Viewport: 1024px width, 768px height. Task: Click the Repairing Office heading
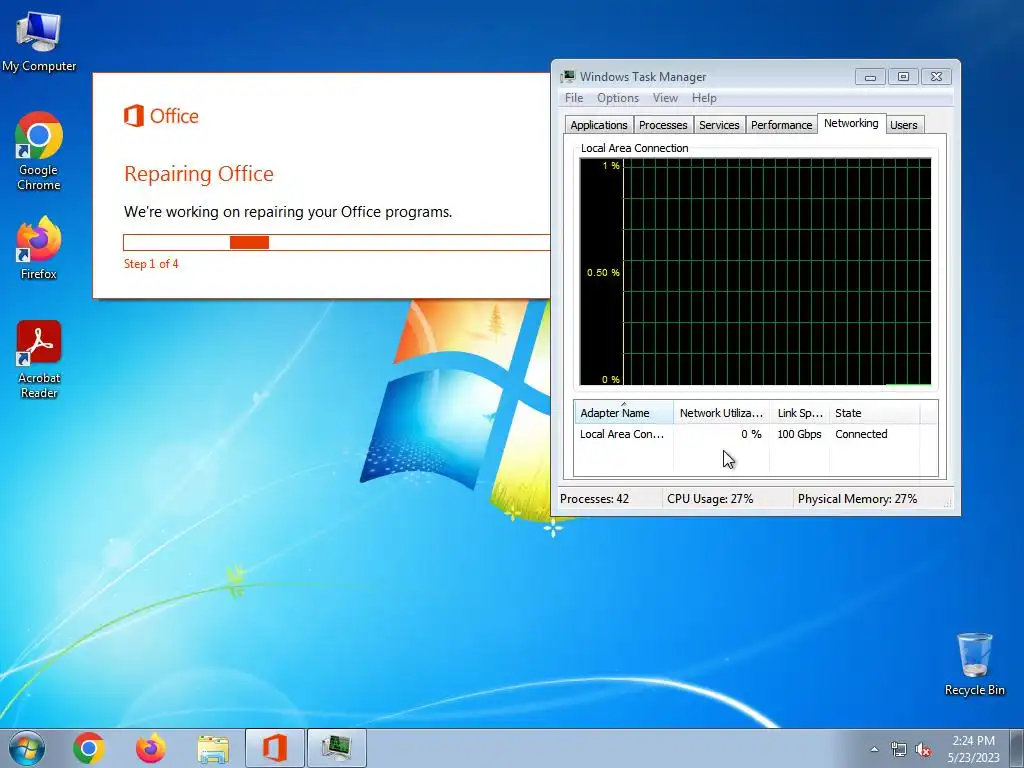[x=199, y=174]
